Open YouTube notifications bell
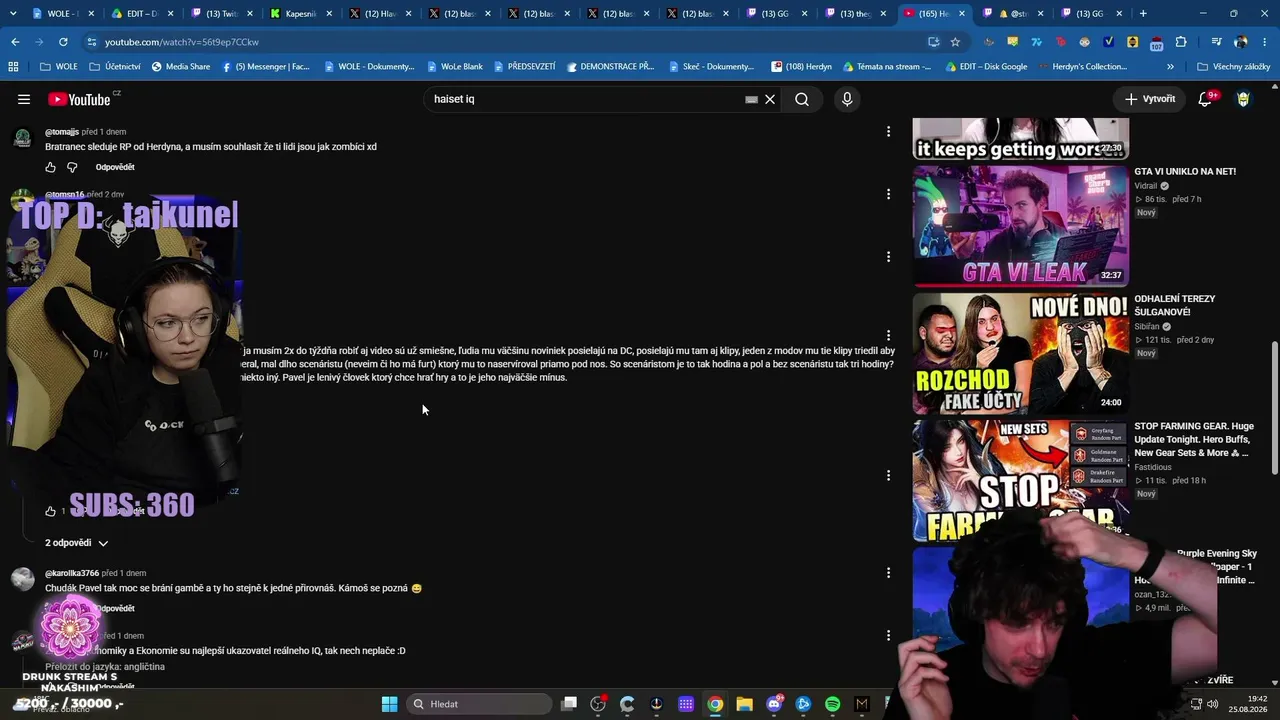The height and width of the screenshot is (720, 1280). (1206, 99)
